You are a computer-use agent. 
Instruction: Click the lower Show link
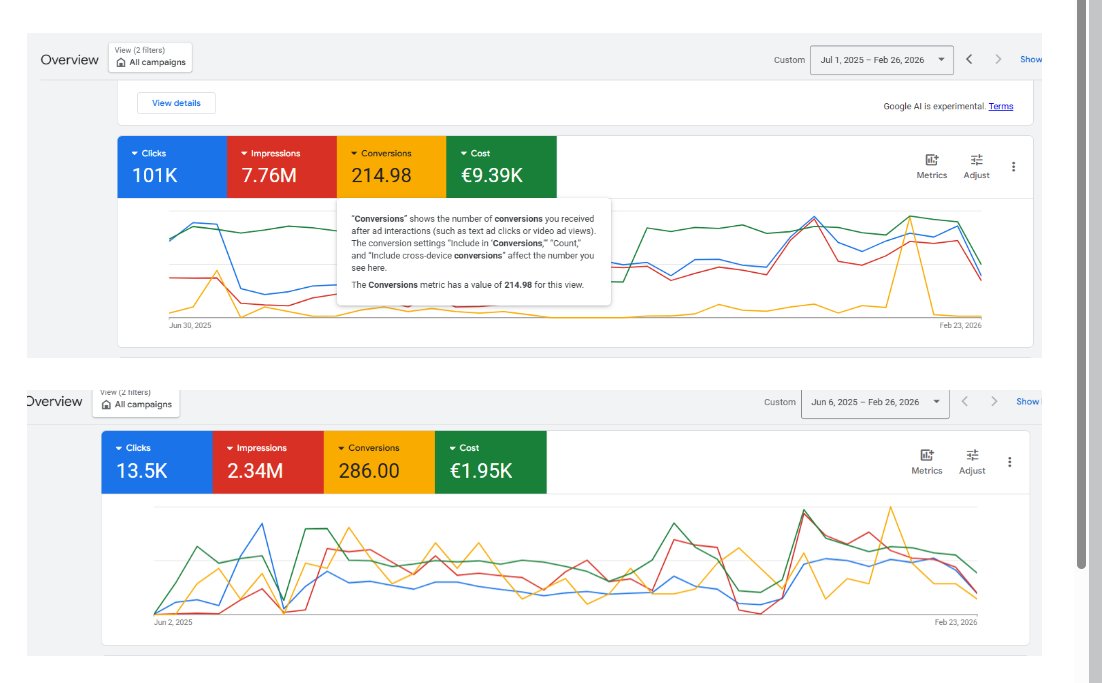click(x=1028, y=401)
